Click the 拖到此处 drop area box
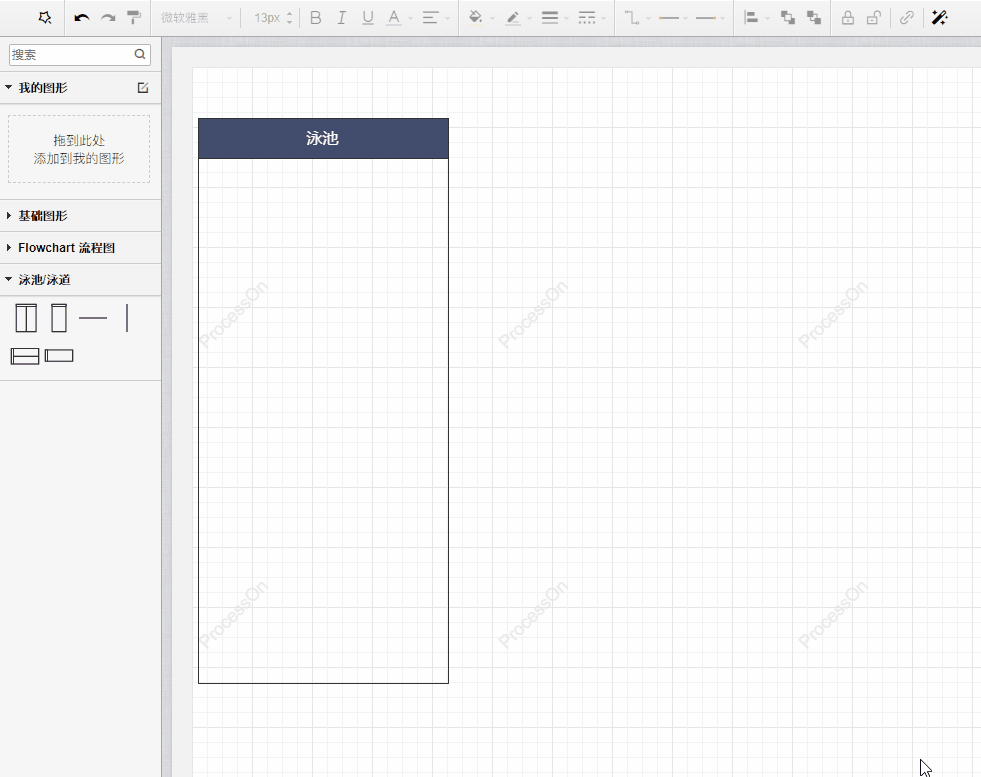981x777 pixels. click(79, 149)
